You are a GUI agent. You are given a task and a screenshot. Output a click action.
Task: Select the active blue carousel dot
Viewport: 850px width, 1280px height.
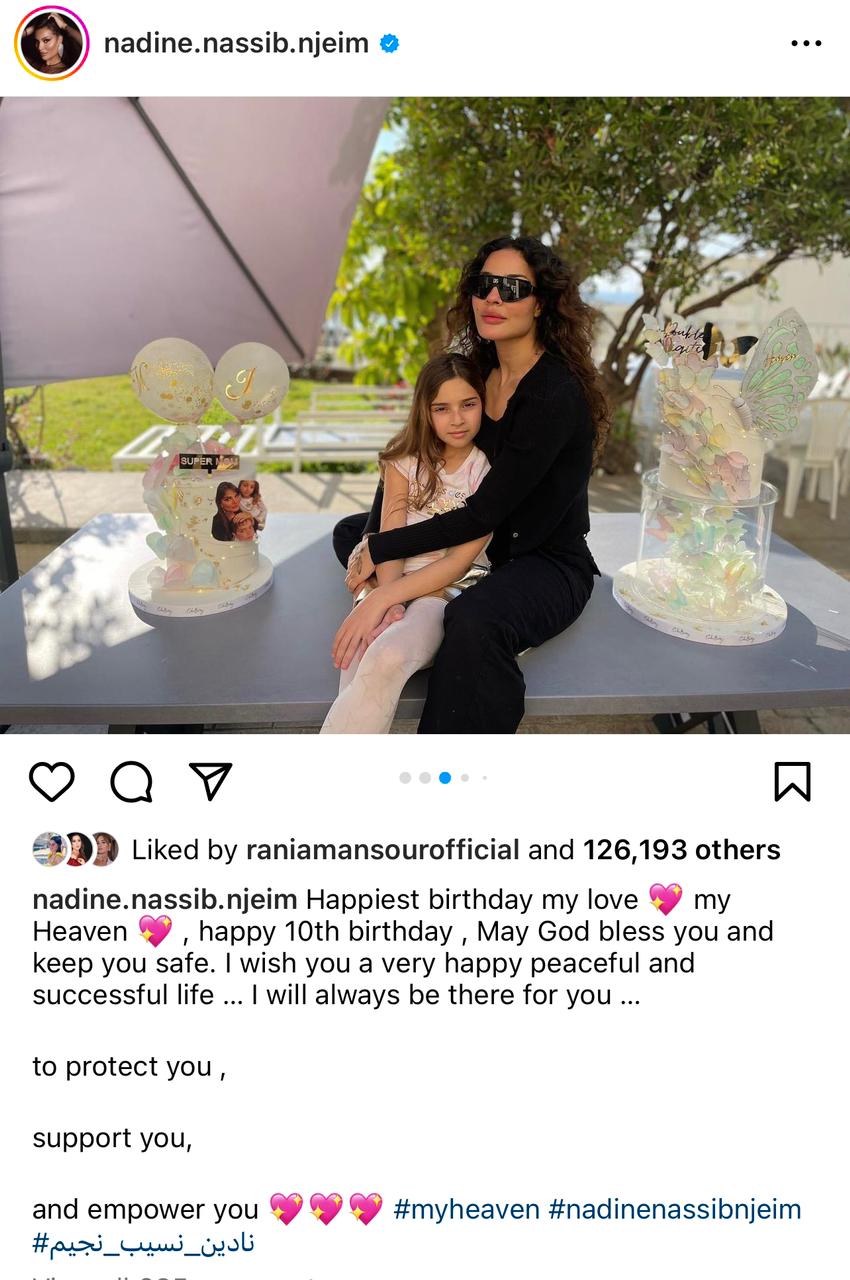[x=445, y=777]
